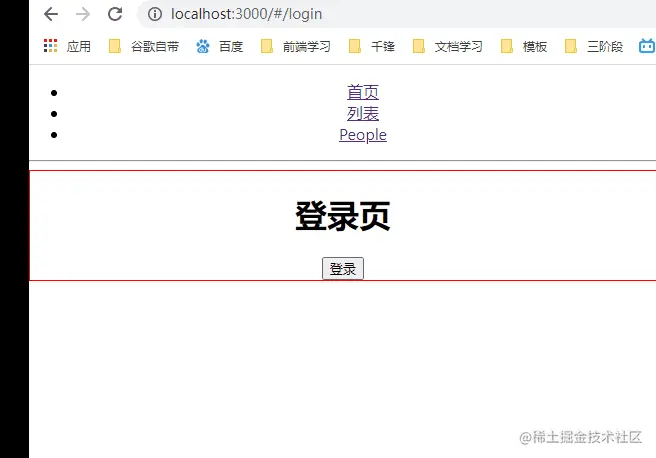This screenshot has width=656, height=458.
Task: Open the 三阶段 bookmark folder
Action: click(594, 46)
